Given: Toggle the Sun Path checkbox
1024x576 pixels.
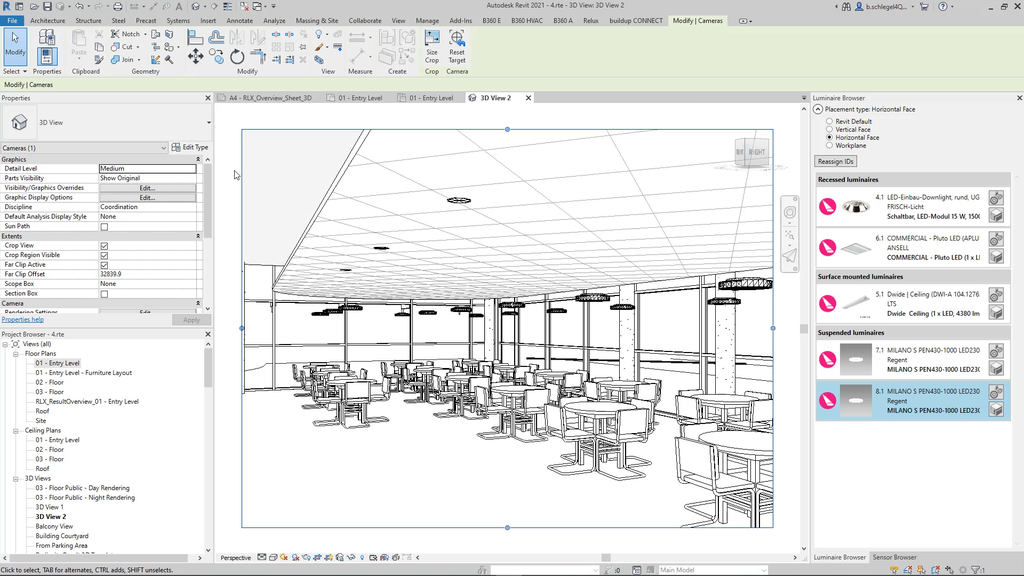Looking at the screenshot, I should [x=104, y=227].
